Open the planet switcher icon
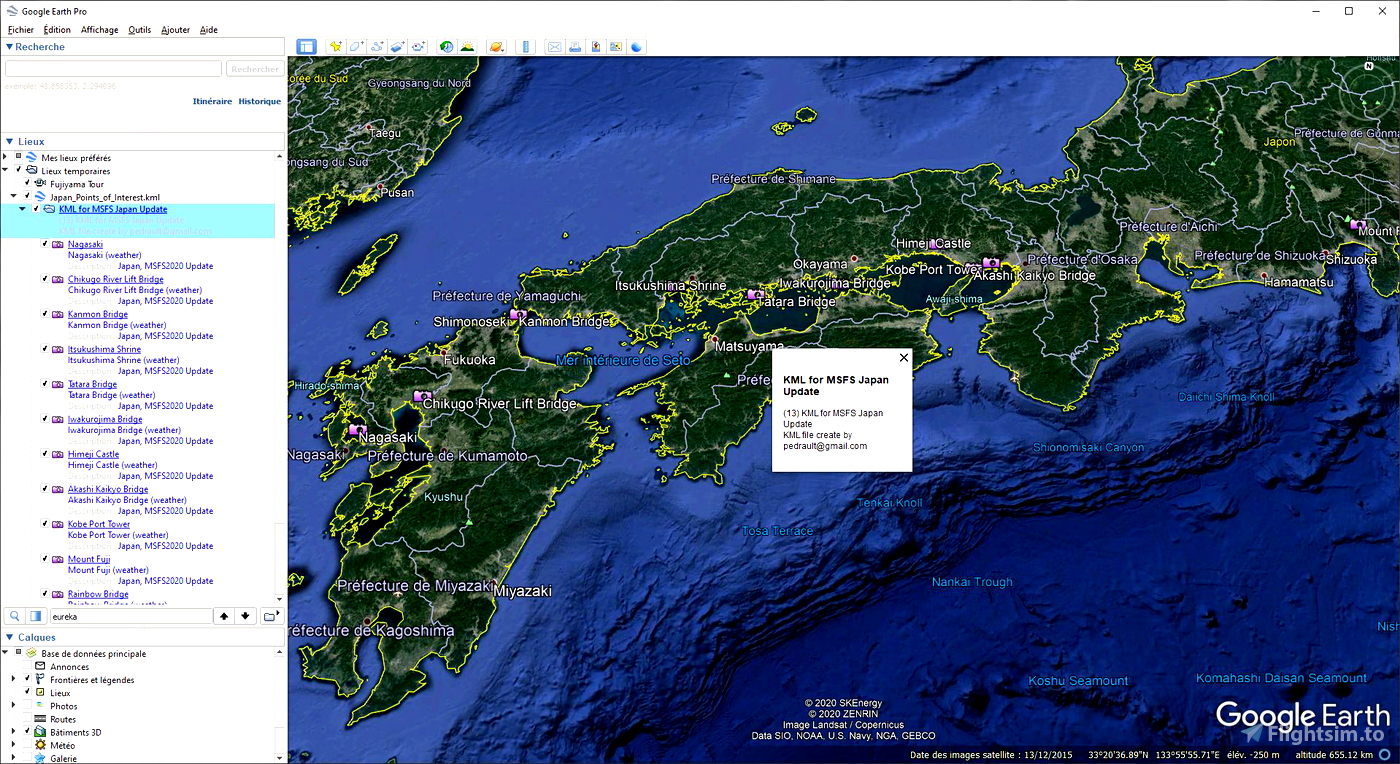The image size is (1400, 764). [496, 47]
